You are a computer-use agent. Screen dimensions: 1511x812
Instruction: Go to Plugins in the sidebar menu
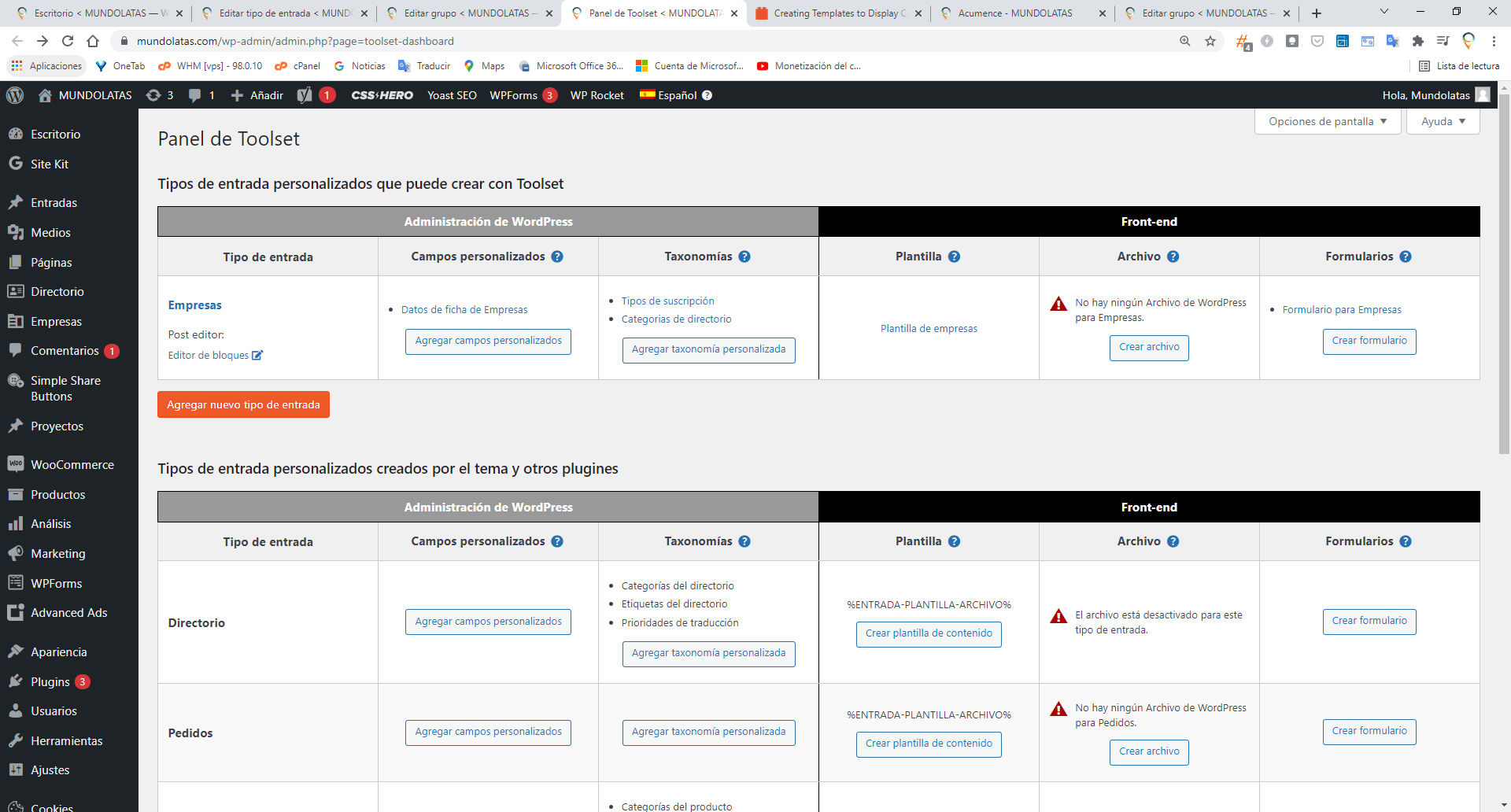[50, 682]
